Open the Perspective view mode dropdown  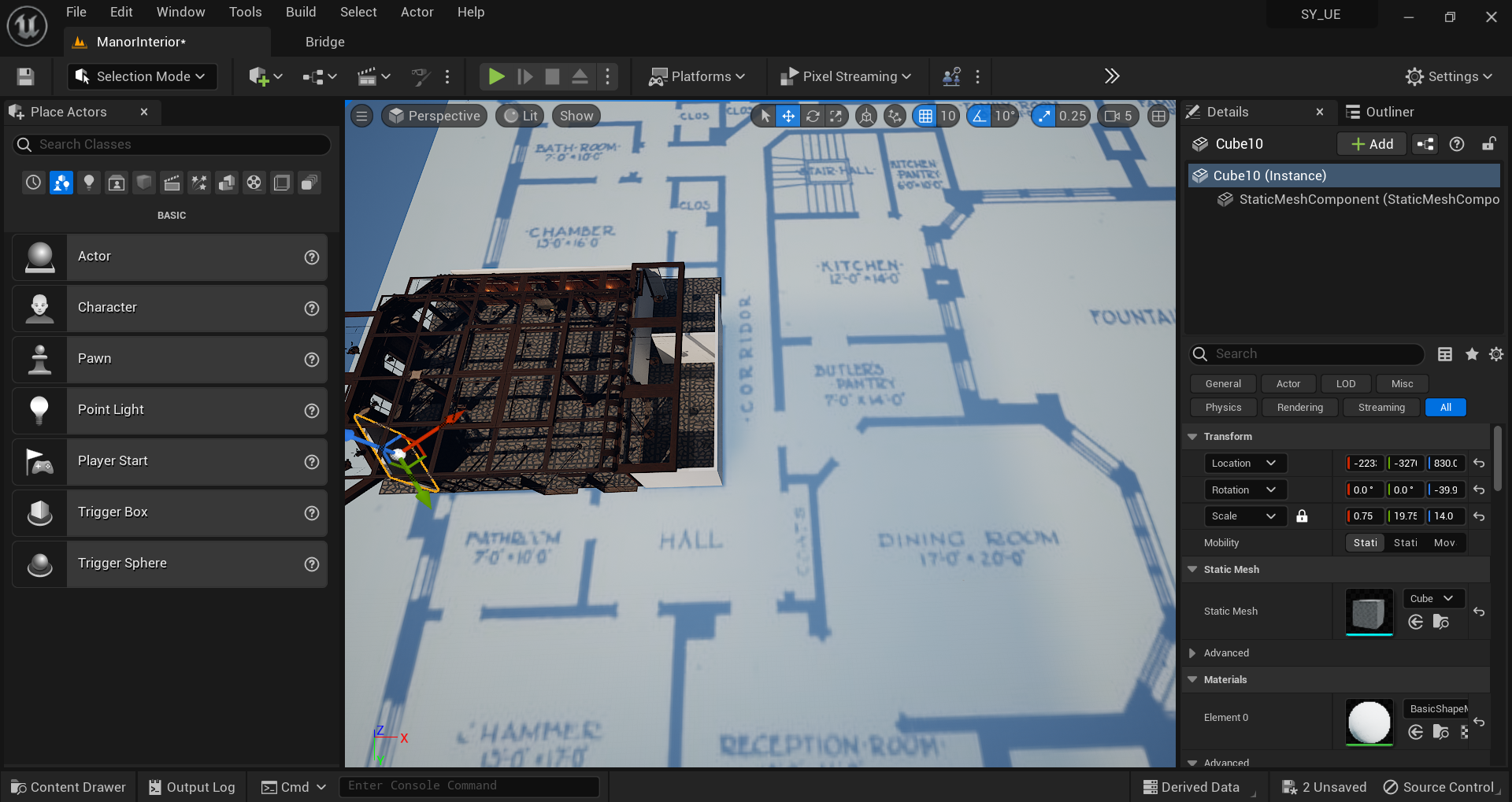coord(434,116)
